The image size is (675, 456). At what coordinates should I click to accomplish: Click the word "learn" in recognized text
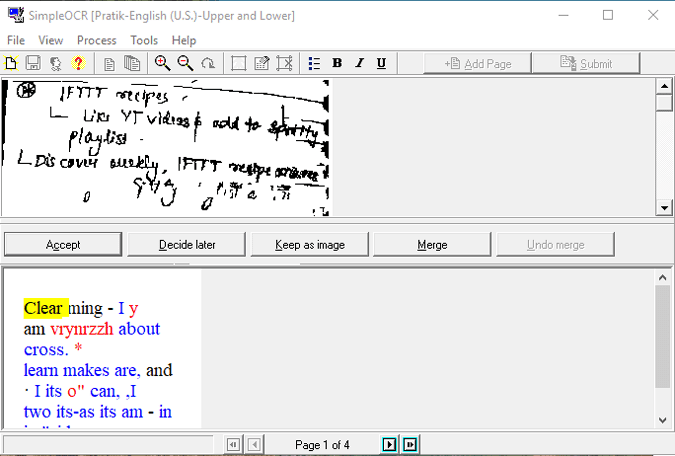(x=41, y=370)
